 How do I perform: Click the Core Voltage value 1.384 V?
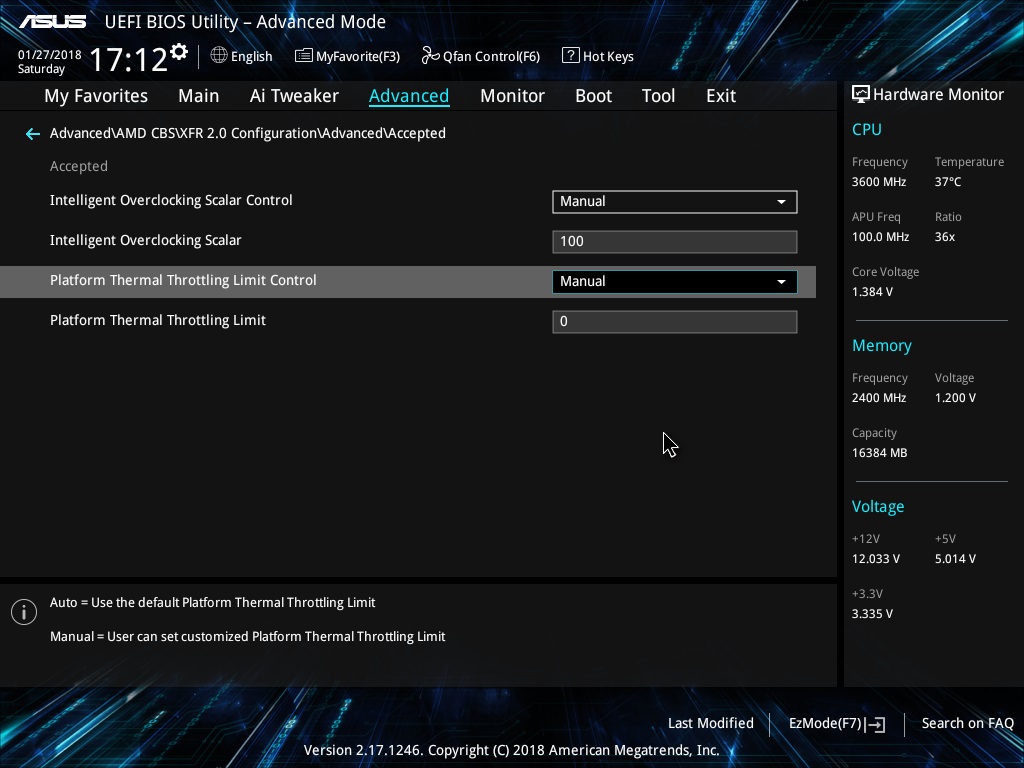click(x=872, y=292)
